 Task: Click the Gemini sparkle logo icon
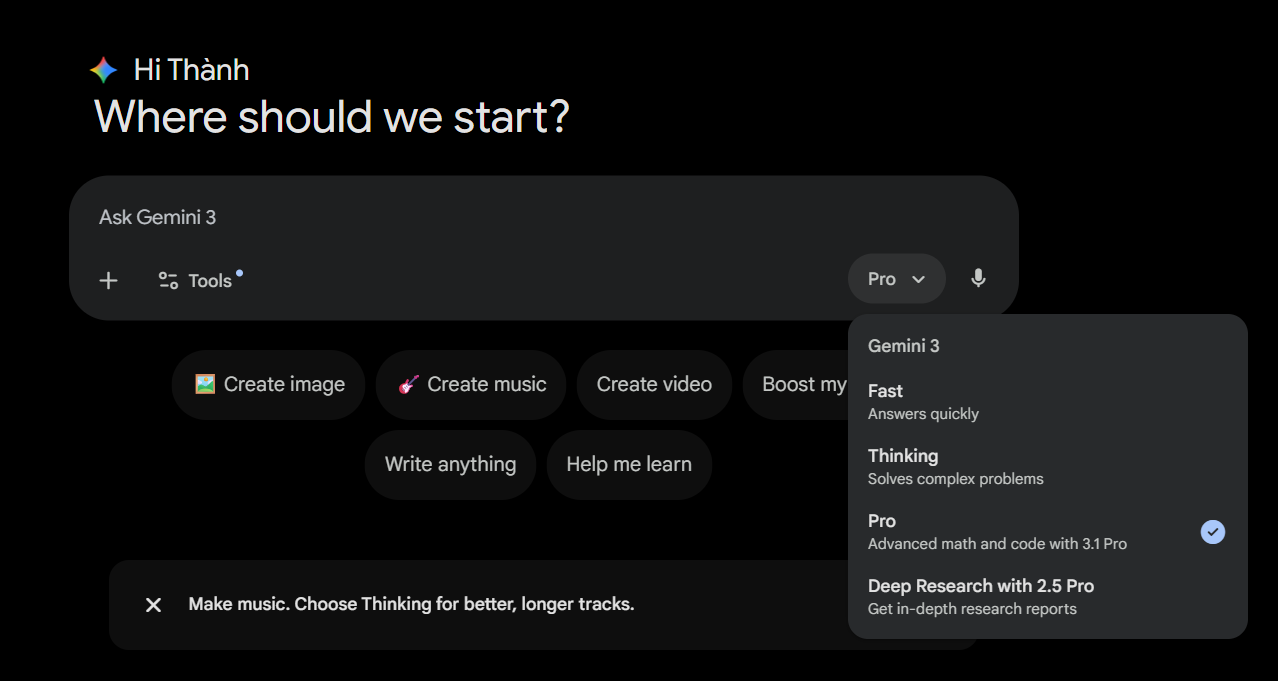(103, 70)
